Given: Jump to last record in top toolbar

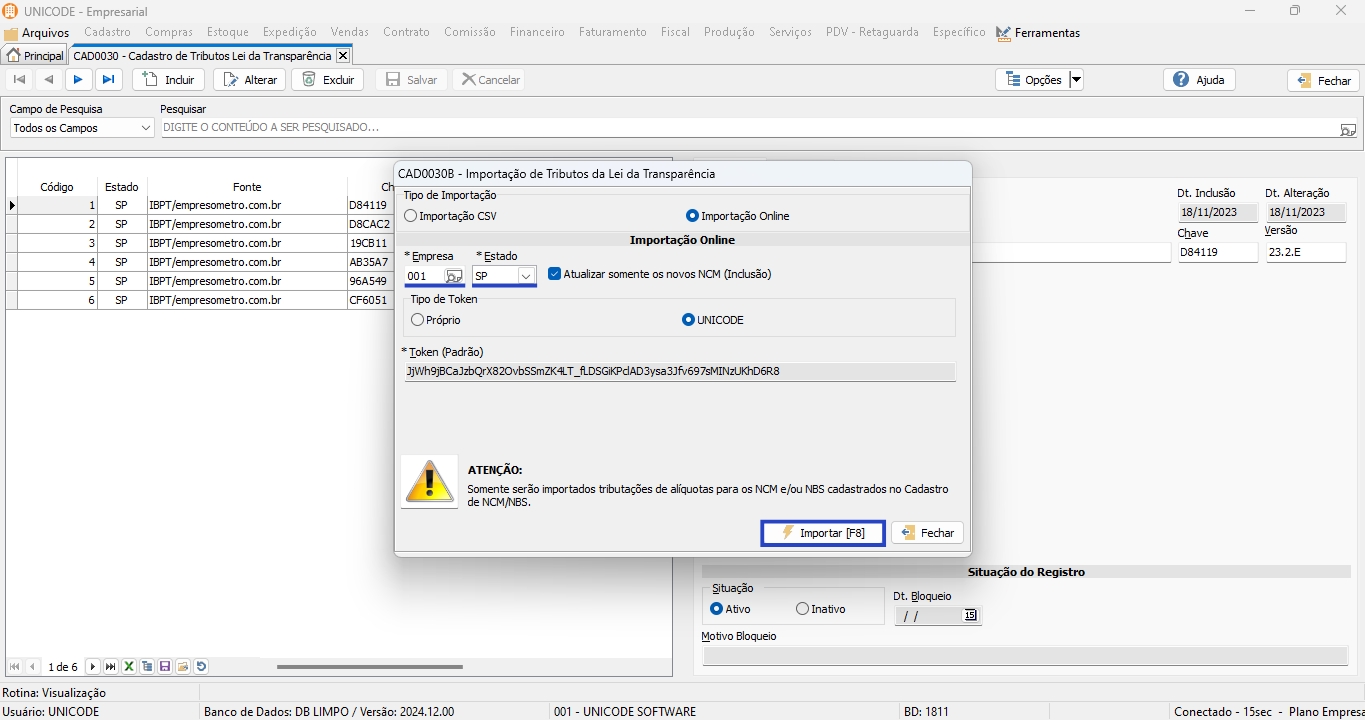Looking at the screenshot, I should click(x=108, y=80).
